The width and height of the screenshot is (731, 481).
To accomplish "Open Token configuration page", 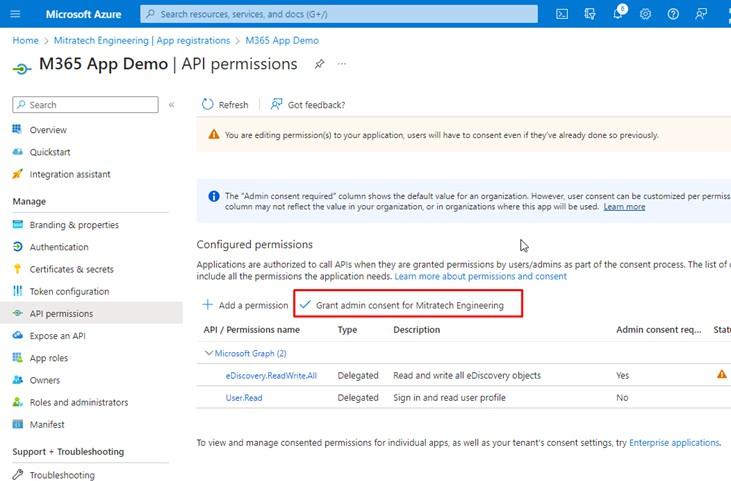I will point(69,291).
